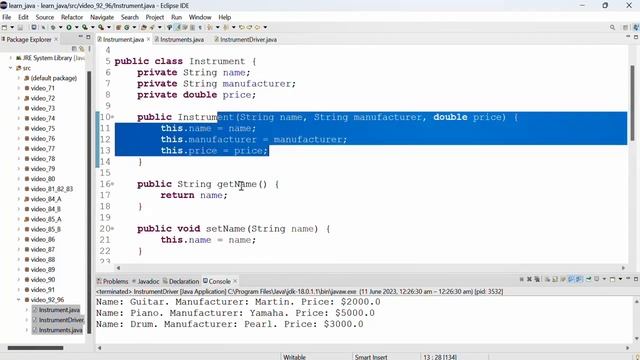The height and width of the screenshot is (360, 640).
Task: Maximize the editor area
Action: [x=636, y=37]
